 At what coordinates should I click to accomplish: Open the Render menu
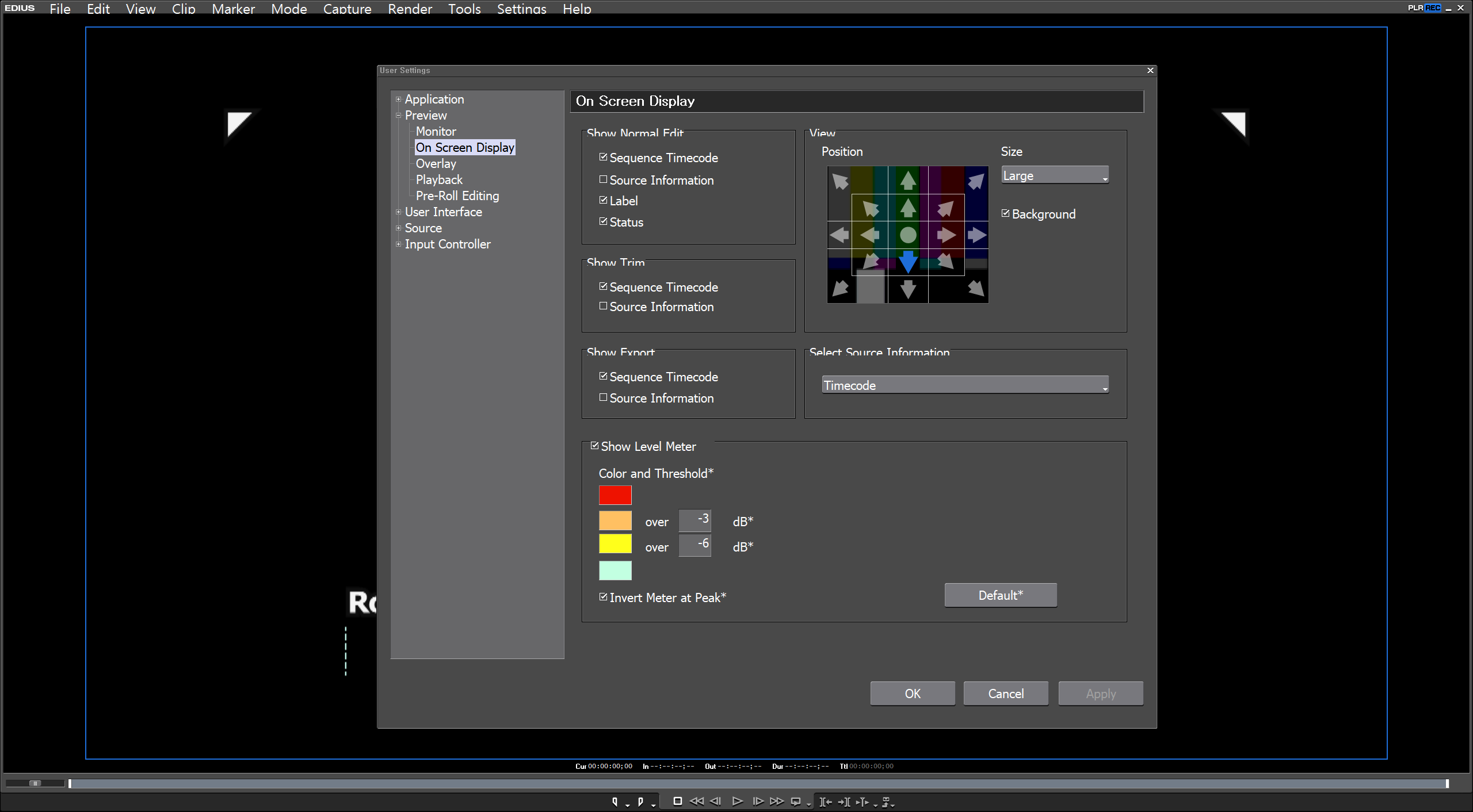point(409,9)
